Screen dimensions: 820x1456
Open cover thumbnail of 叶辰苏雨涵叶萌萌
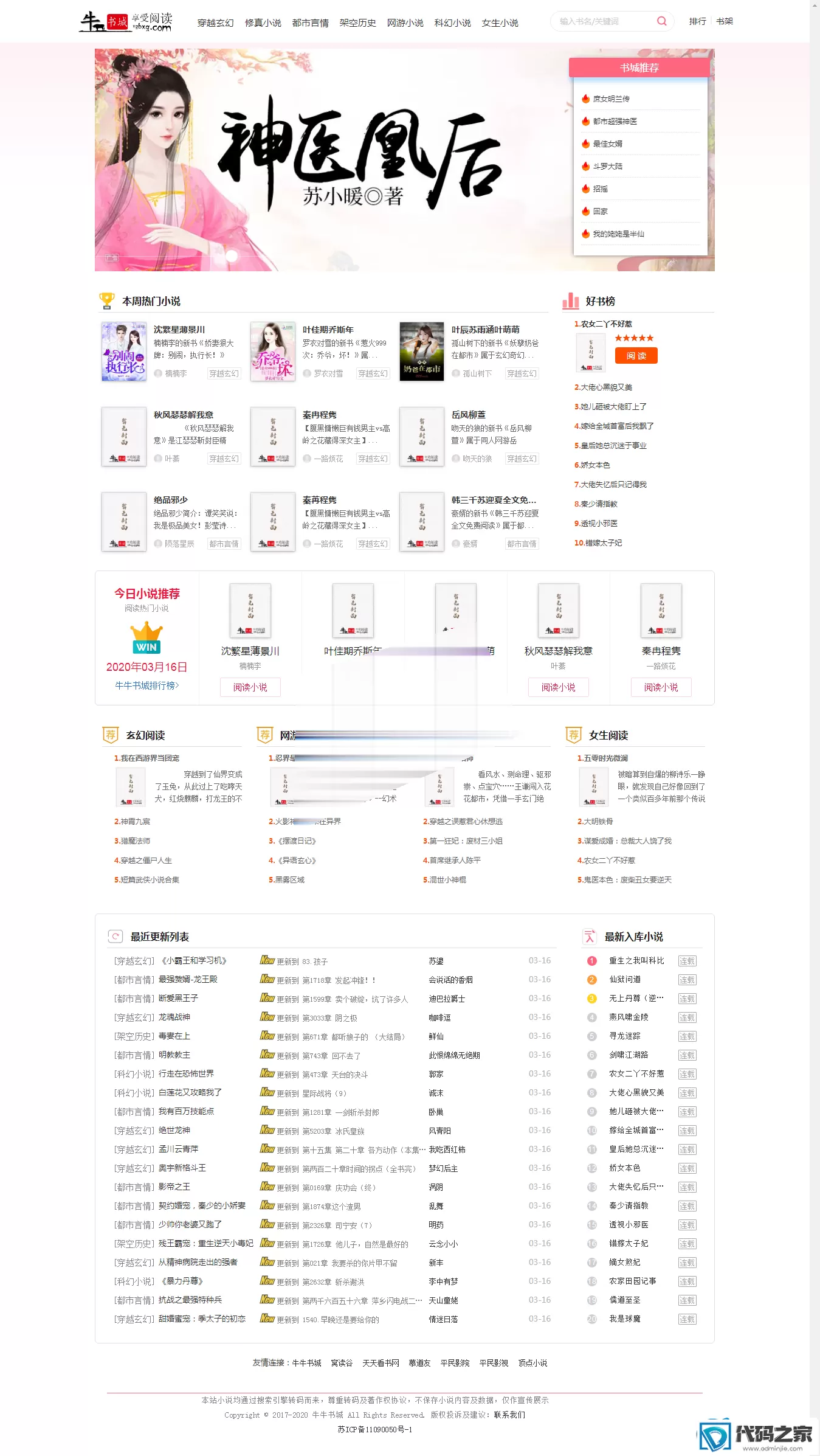click(422, 352)
